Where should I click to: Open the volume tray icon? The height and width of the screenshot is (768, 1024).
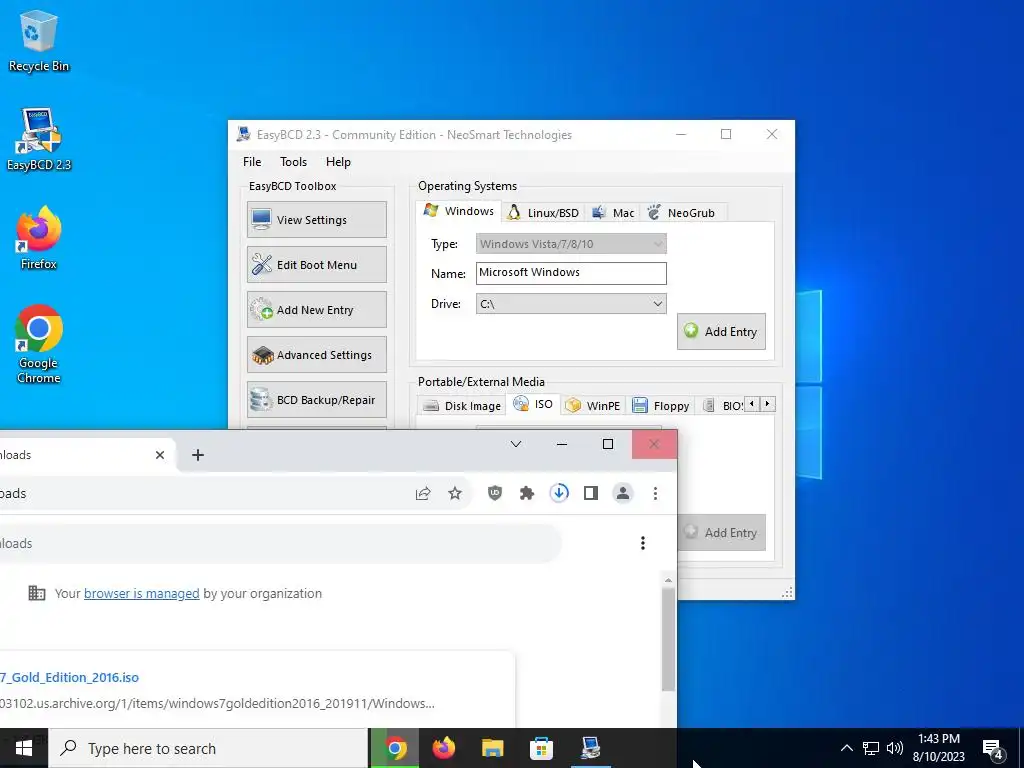point(895,748)
